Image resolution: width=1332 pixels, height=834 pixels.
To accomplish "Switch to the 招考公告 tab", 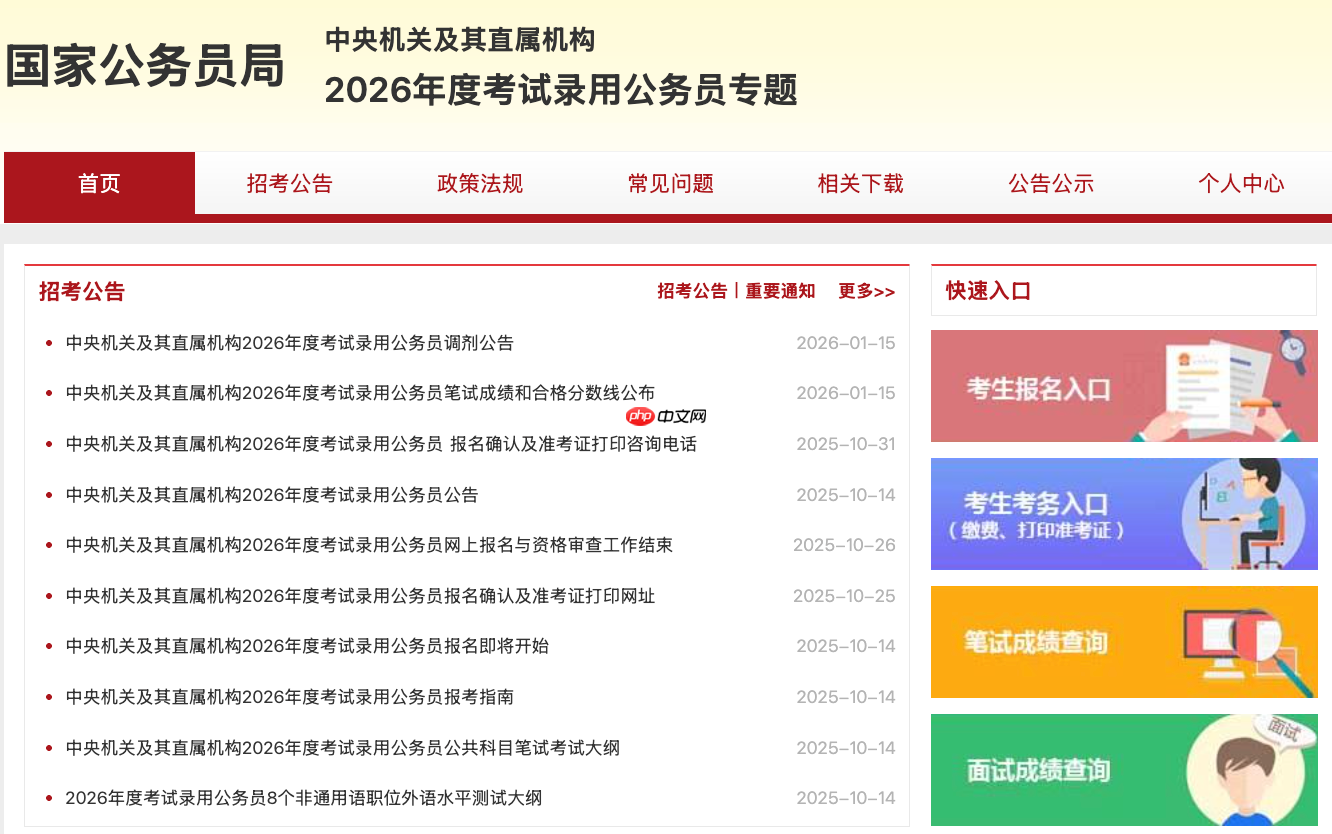I will [x=289, y=184].
